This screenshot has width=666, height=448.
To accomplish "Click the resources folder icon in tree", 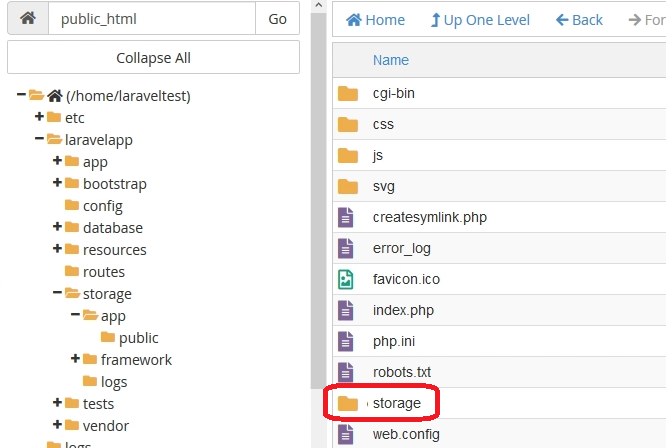I will (72, 249).
